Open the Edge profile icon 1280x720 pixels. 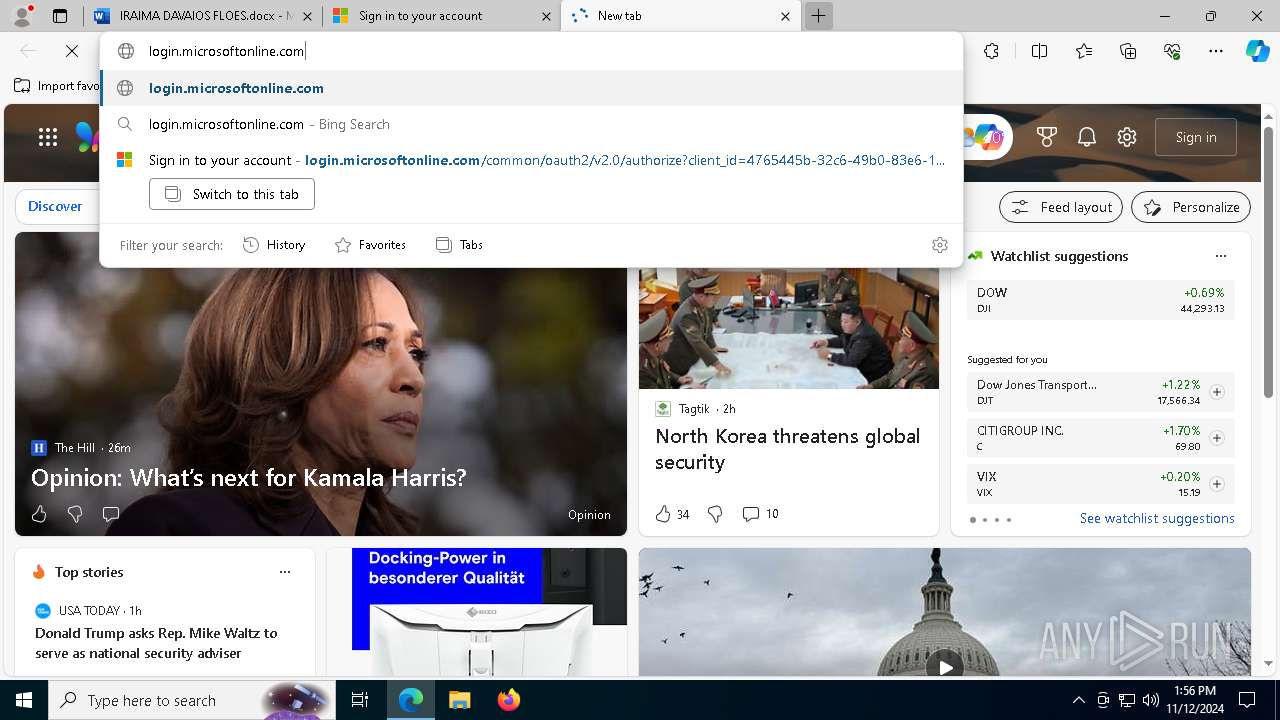(x=22, y=16)
